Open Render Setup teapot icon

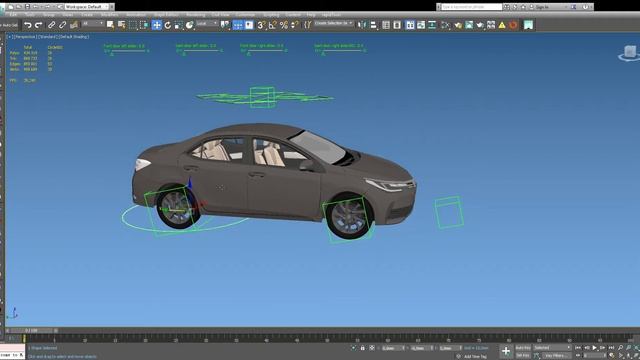tap(458, 25)
